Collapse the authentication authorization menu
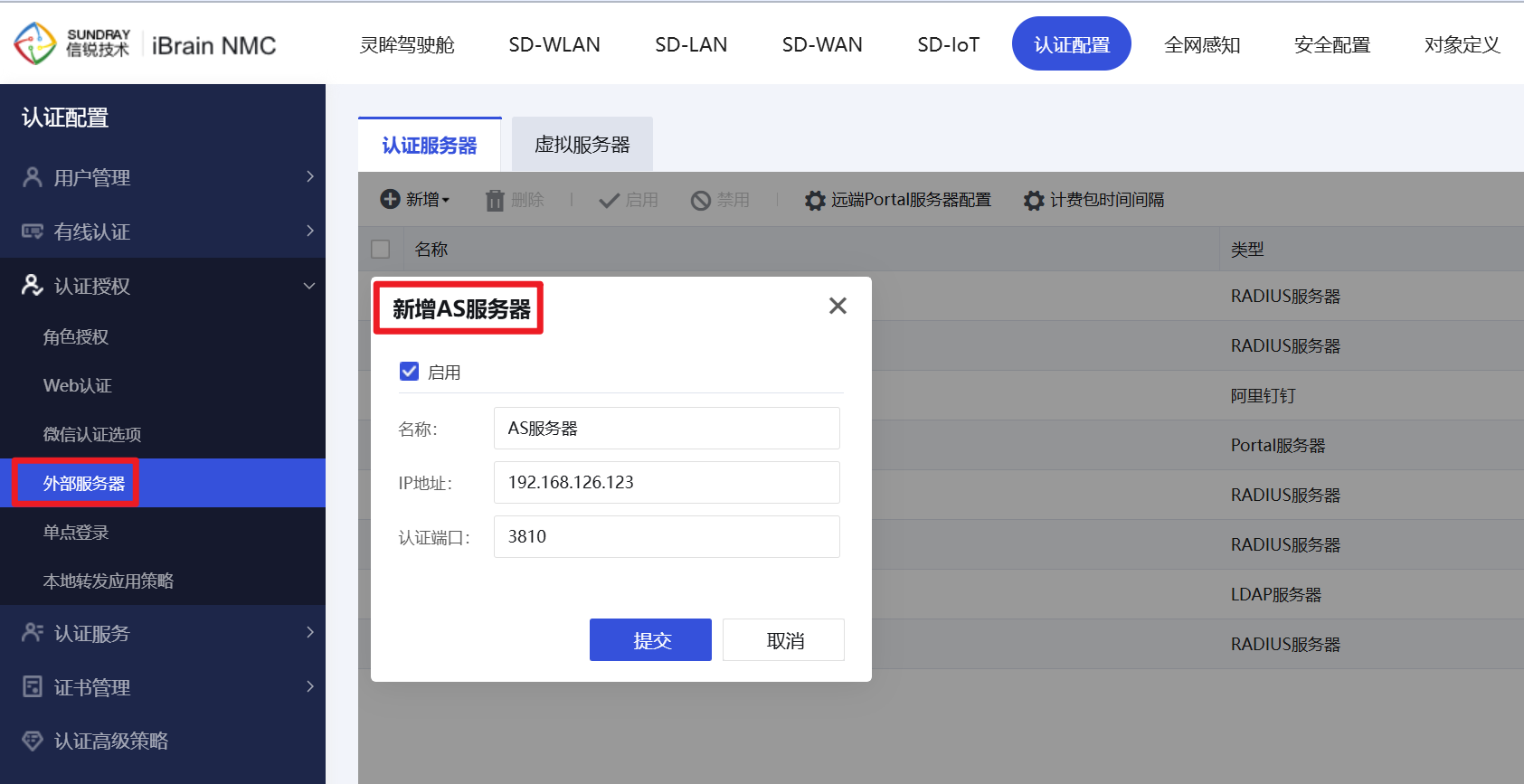 [x=309, y=286]
